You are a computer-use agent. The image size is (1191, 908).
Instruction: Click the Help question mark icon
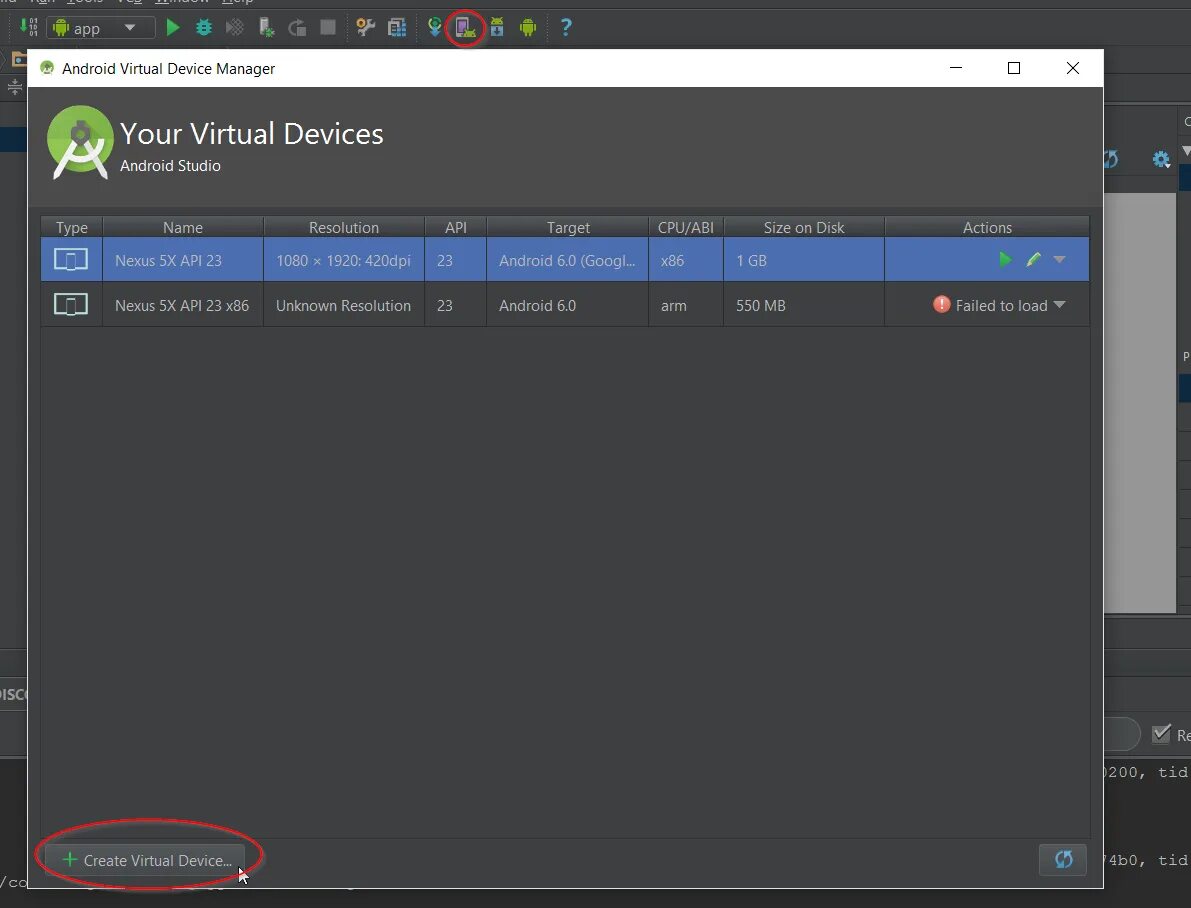click(x=566, y=27)
